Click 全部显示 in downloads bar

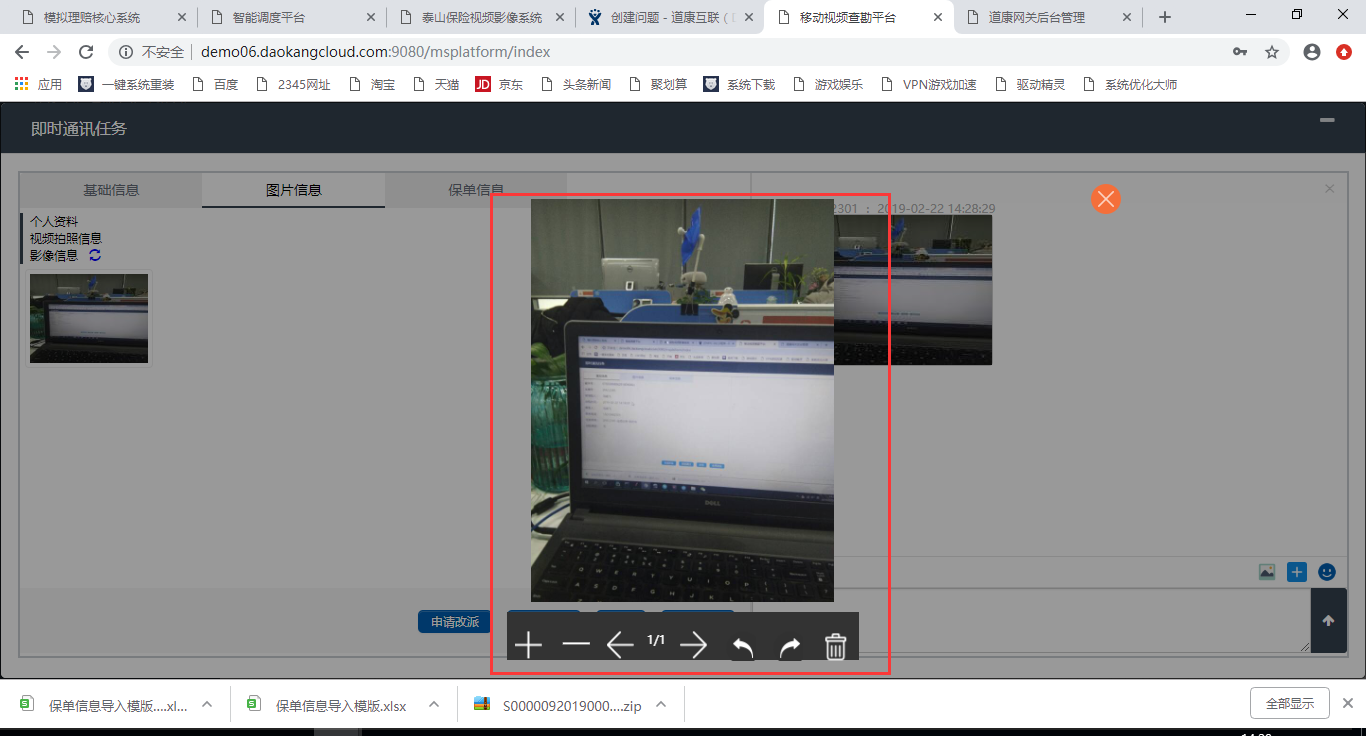click(x=1290, y=703)
